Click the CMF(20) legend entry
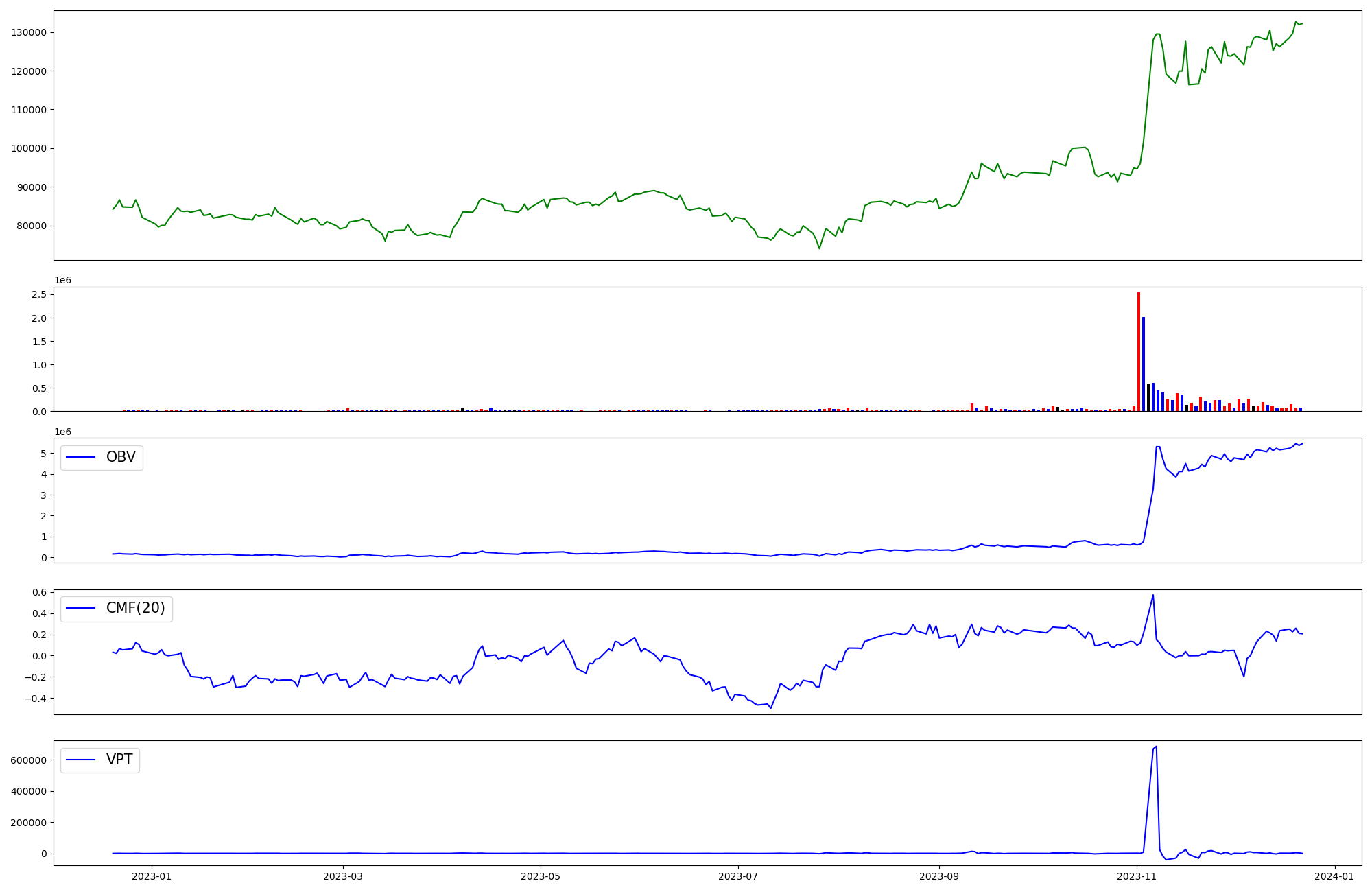Screen dimensions: 1372x892 click(x=135, y=608)
